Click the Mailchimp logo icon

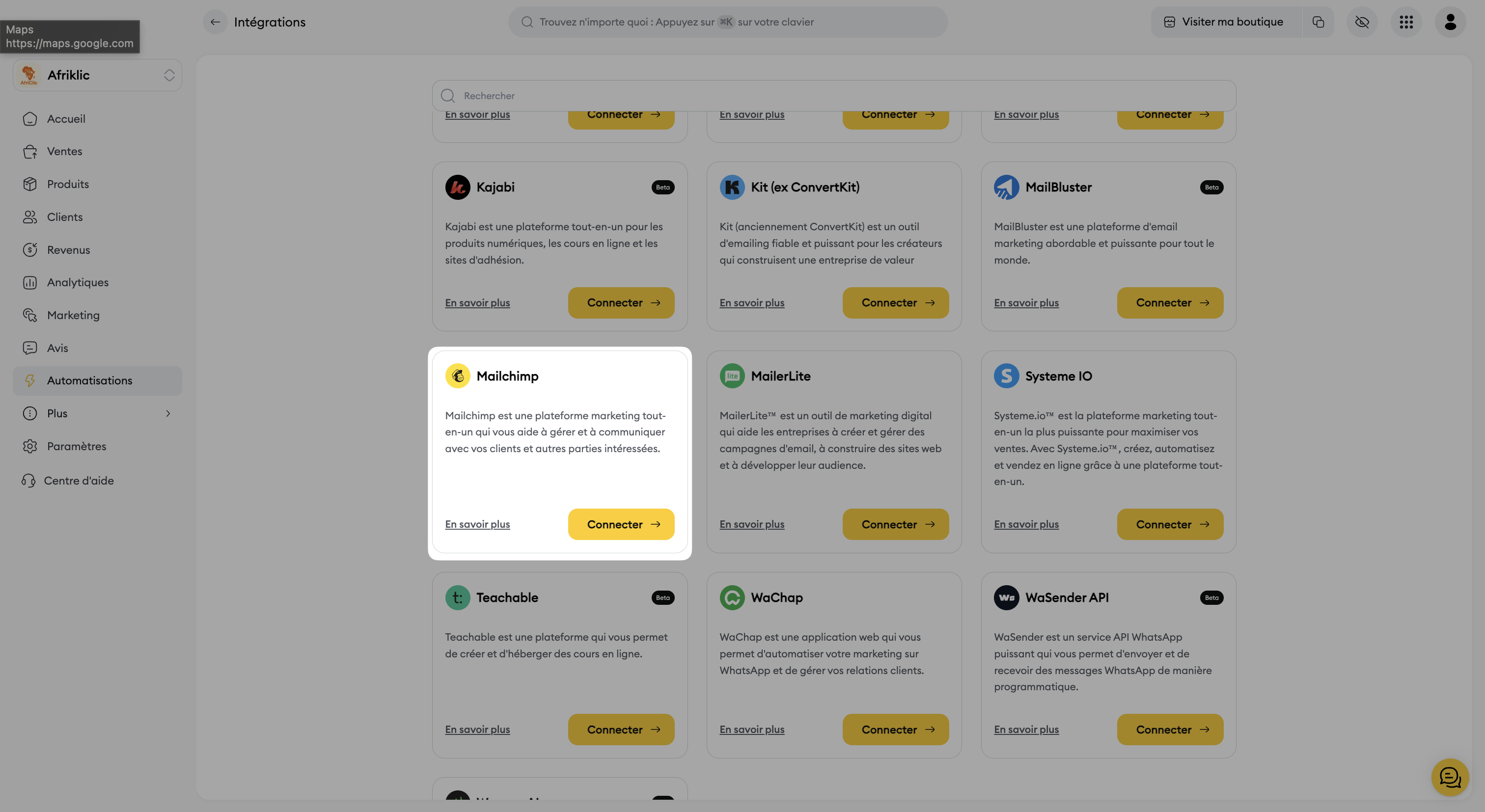click(x=457, y=376)
